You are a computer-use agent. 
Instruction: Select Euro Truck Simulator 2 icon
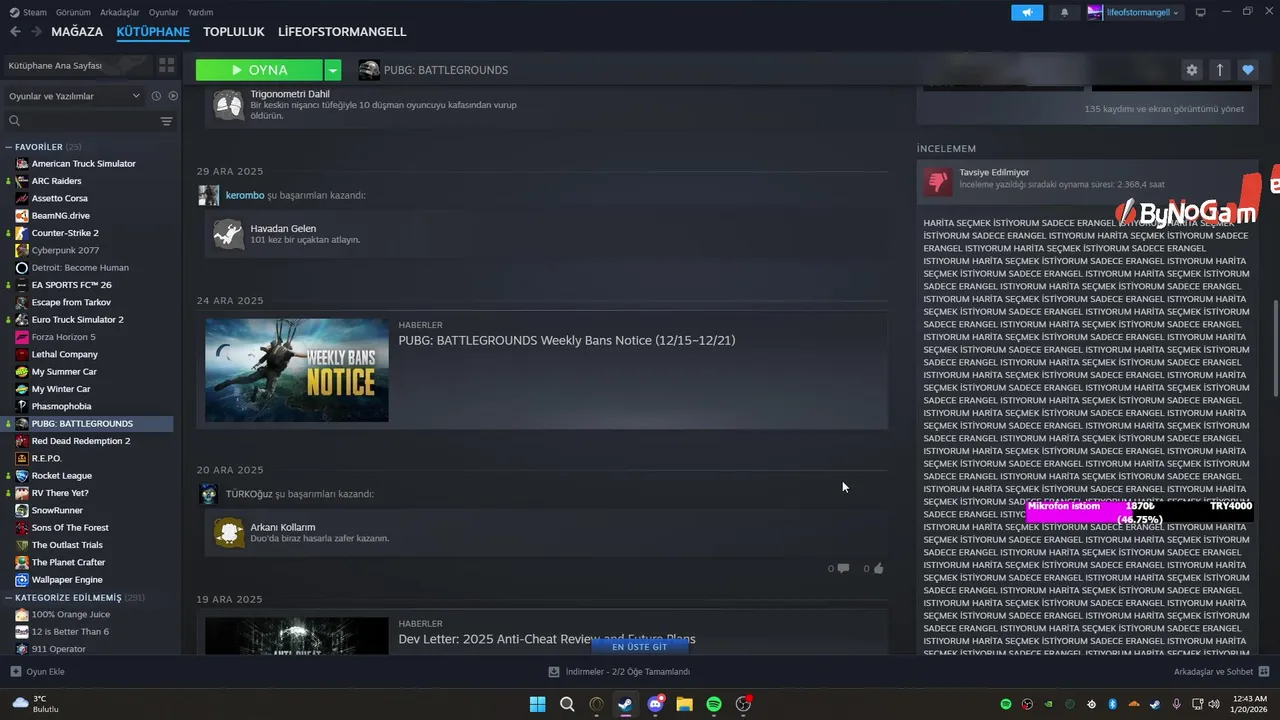(22, 319)
